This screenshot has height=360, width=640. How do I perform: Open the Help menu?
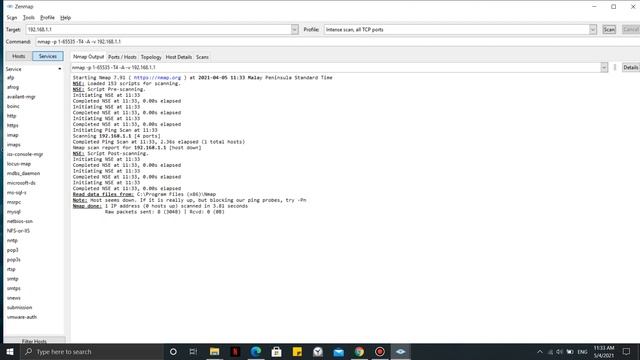point(65,18)
